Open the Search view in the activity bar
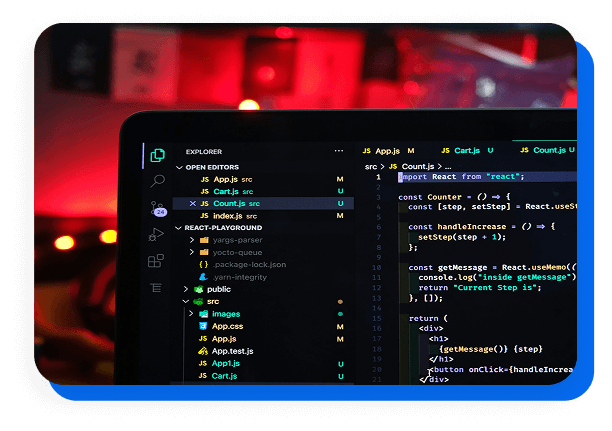Viewport: 612px width, 431px height. point(158,181)
